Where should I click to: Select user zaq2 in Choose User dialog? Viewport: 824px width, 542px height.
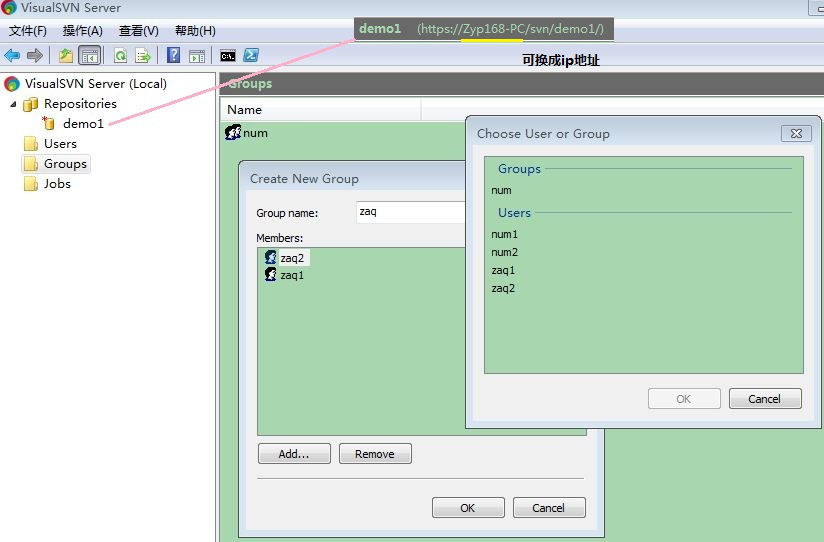pos(503,288)
